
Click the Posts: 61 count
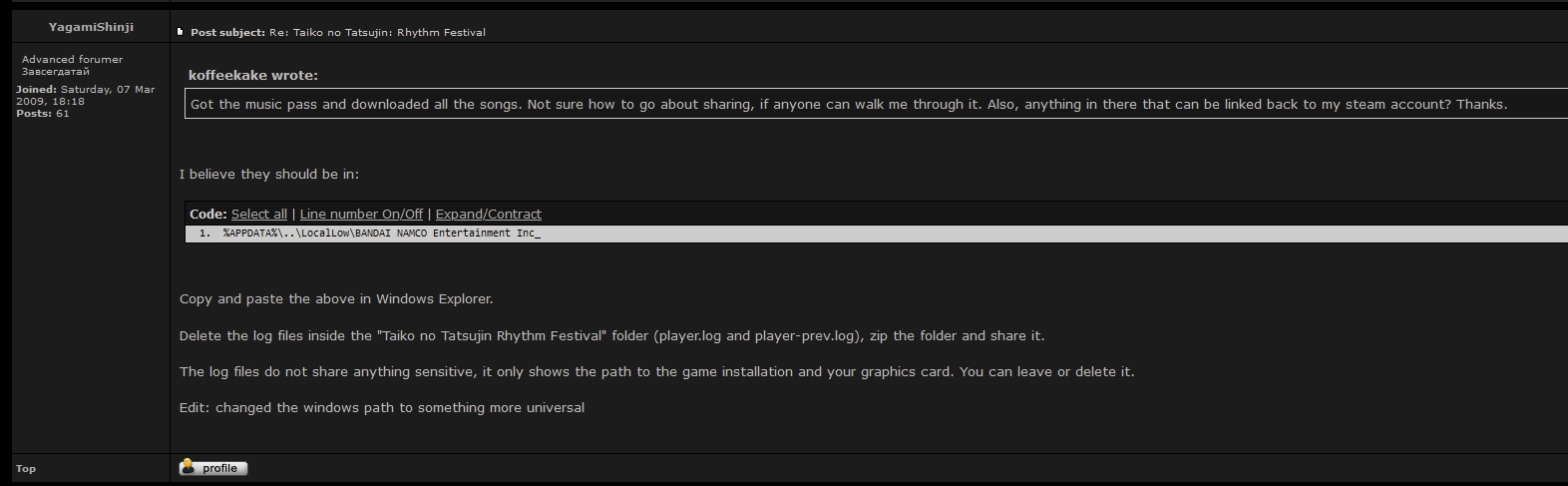(x=43, y=114)
